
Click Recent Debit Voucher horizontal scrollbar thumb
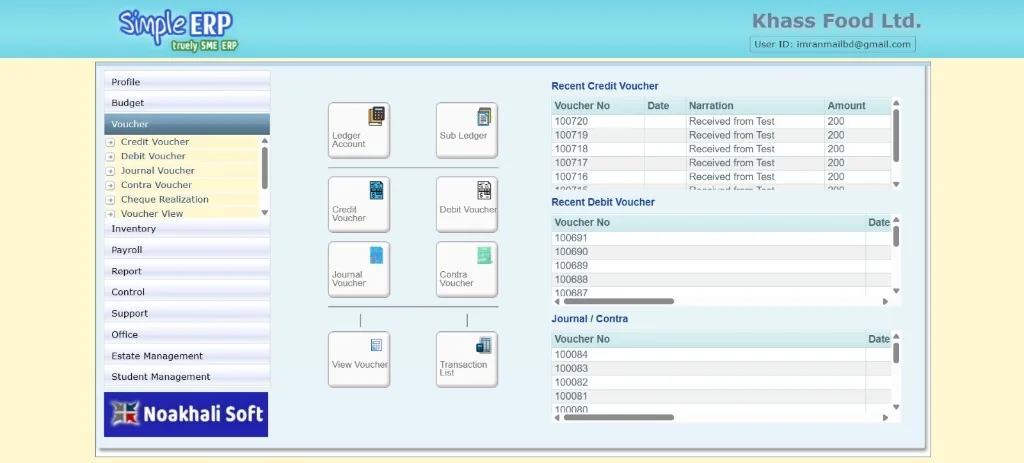tap(618, 302)
